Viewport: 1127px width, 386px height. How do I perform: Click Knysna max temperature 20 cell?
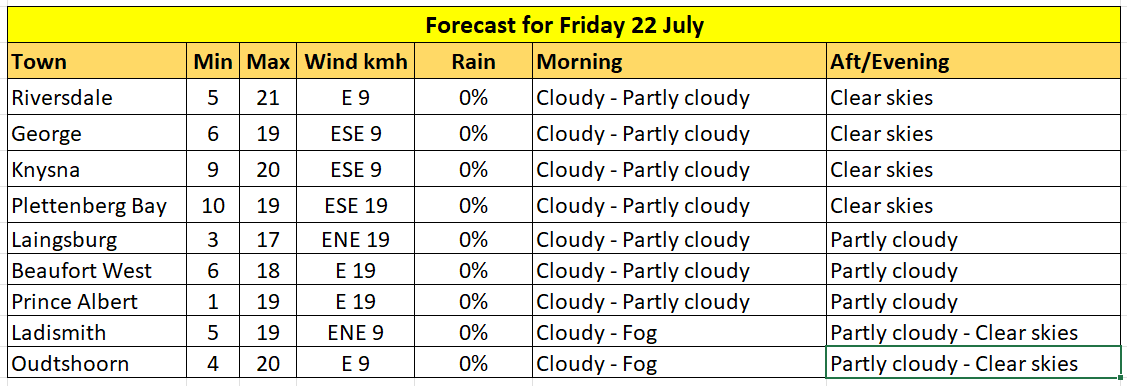coord(267,170)
